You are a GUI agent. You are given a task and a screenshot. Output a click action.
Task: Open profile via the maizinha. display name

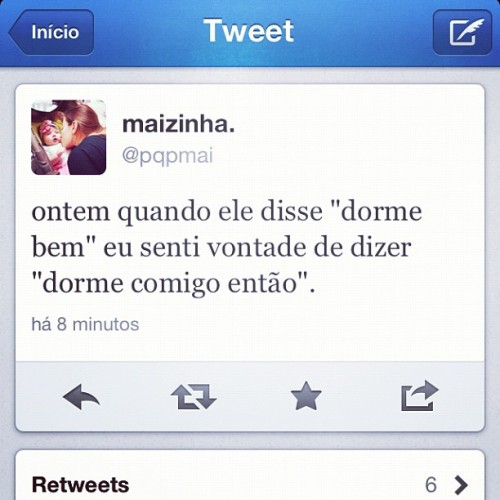point(179,125)
